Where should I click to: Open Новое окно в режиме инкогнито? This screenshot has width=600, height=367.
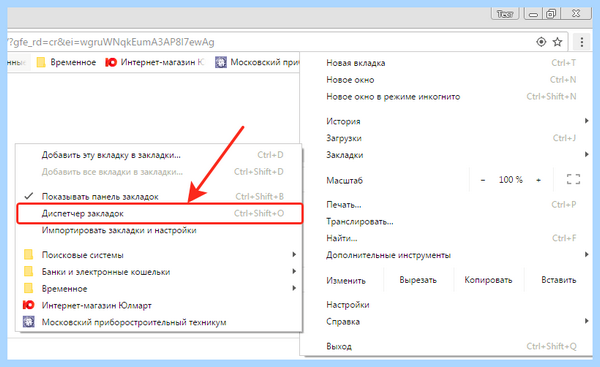click(447, 96)
